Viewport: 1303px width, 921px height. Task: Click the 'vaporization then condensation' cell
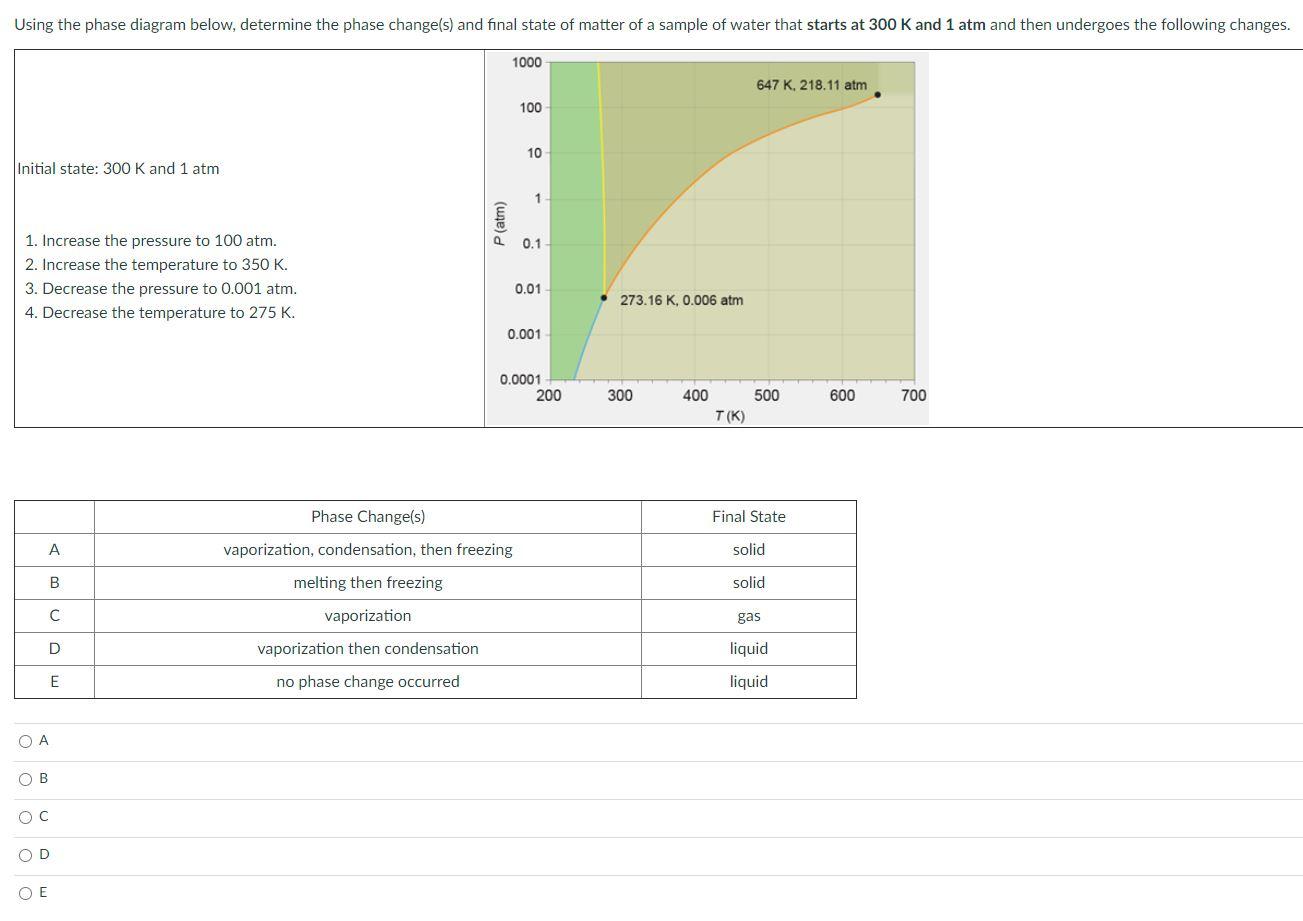pos(368,649)
